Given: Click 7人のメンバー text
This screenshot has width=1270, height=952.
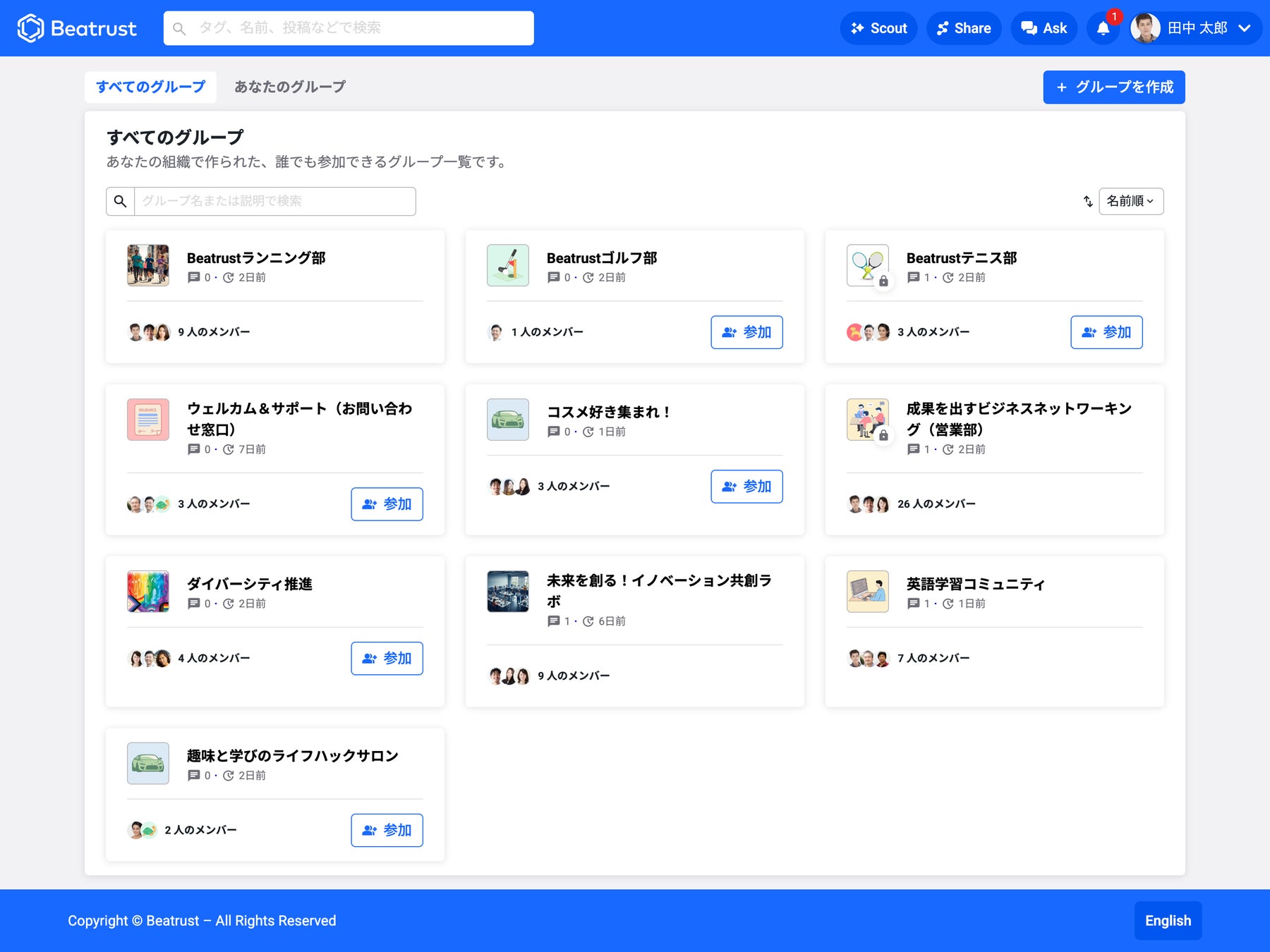Looking at the screenshot, I should click(x=933, y=659).
